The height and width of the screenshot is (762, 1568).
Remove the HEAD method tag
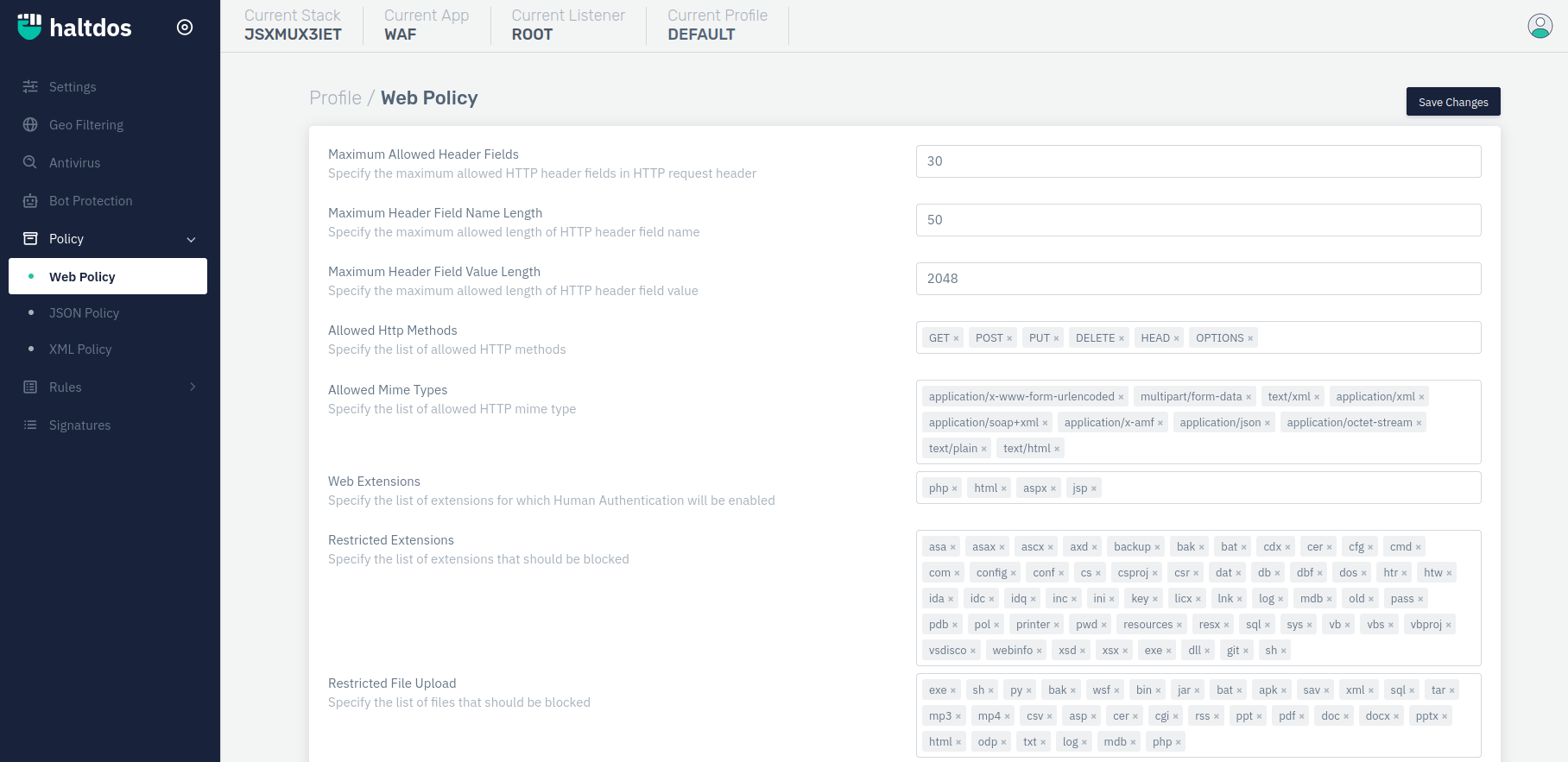(x=1176, y=338)
